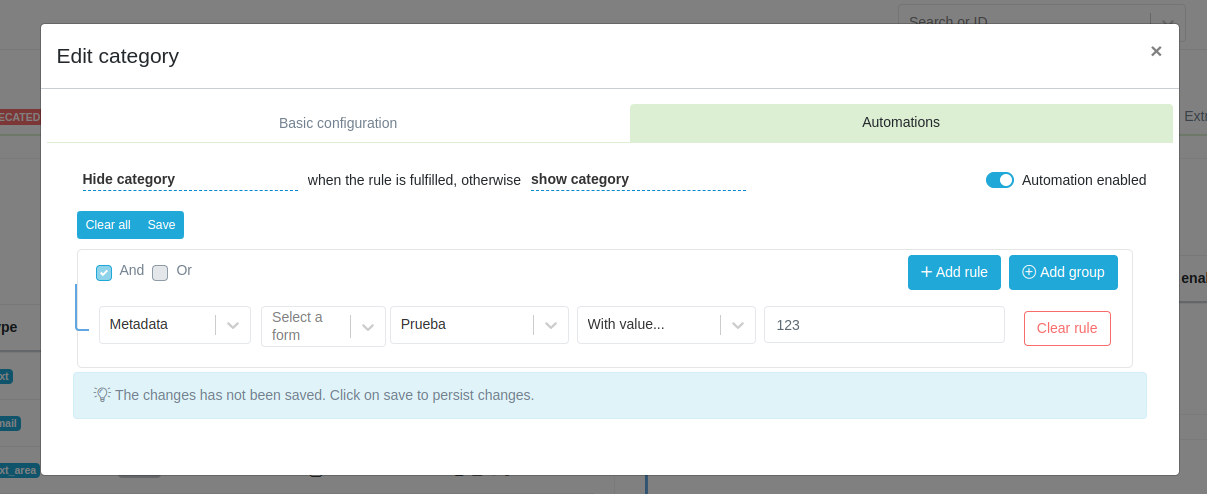Click the Clear rule button

tap(1066, 328)
